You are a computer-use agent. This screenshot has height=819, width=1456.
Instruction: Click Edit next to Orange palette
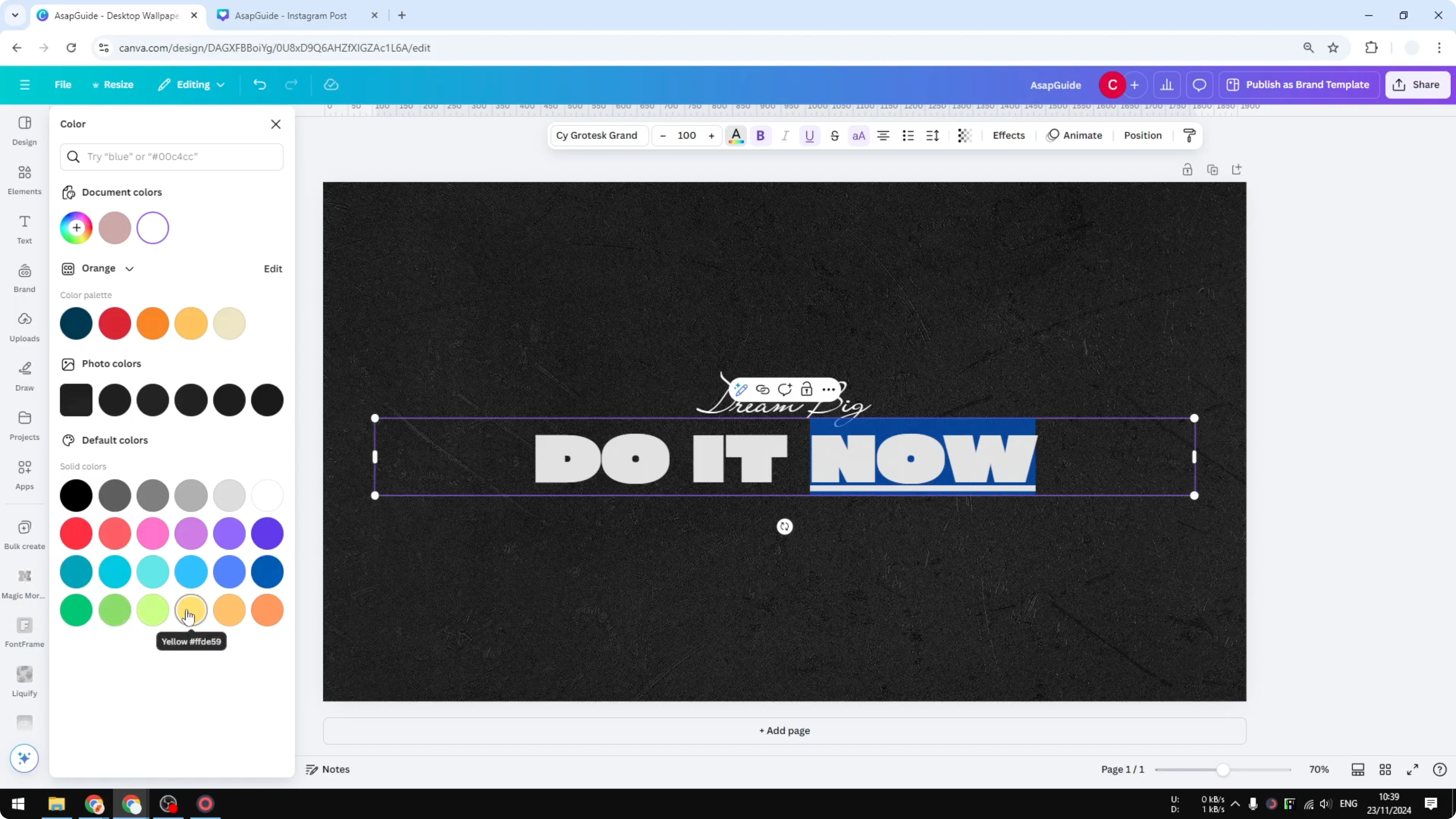click(273, 269)
